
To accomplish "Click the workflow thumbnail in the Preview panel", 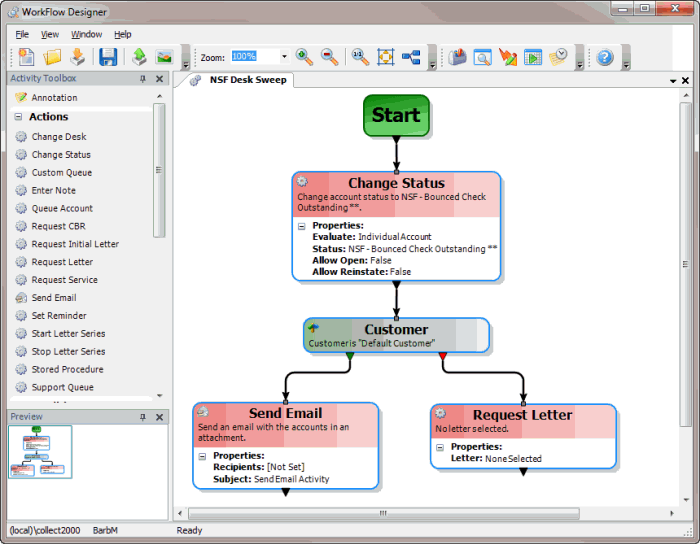I will pos(40,451).
